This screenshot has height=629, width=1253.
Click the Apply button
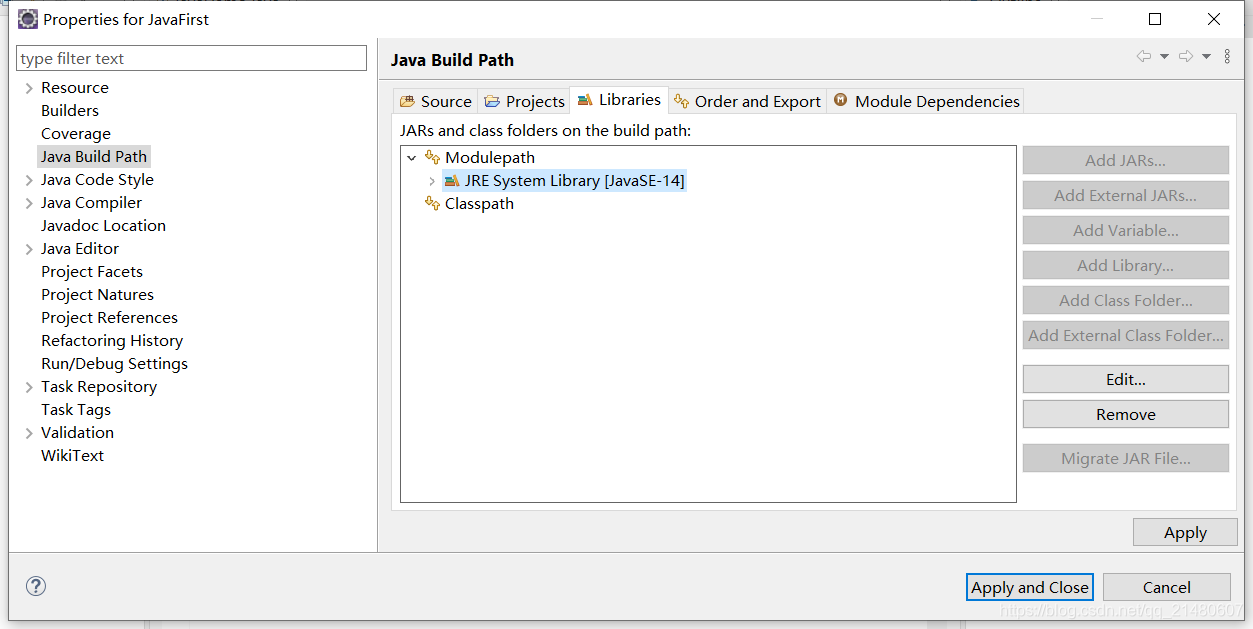(x=1185, y=532)
